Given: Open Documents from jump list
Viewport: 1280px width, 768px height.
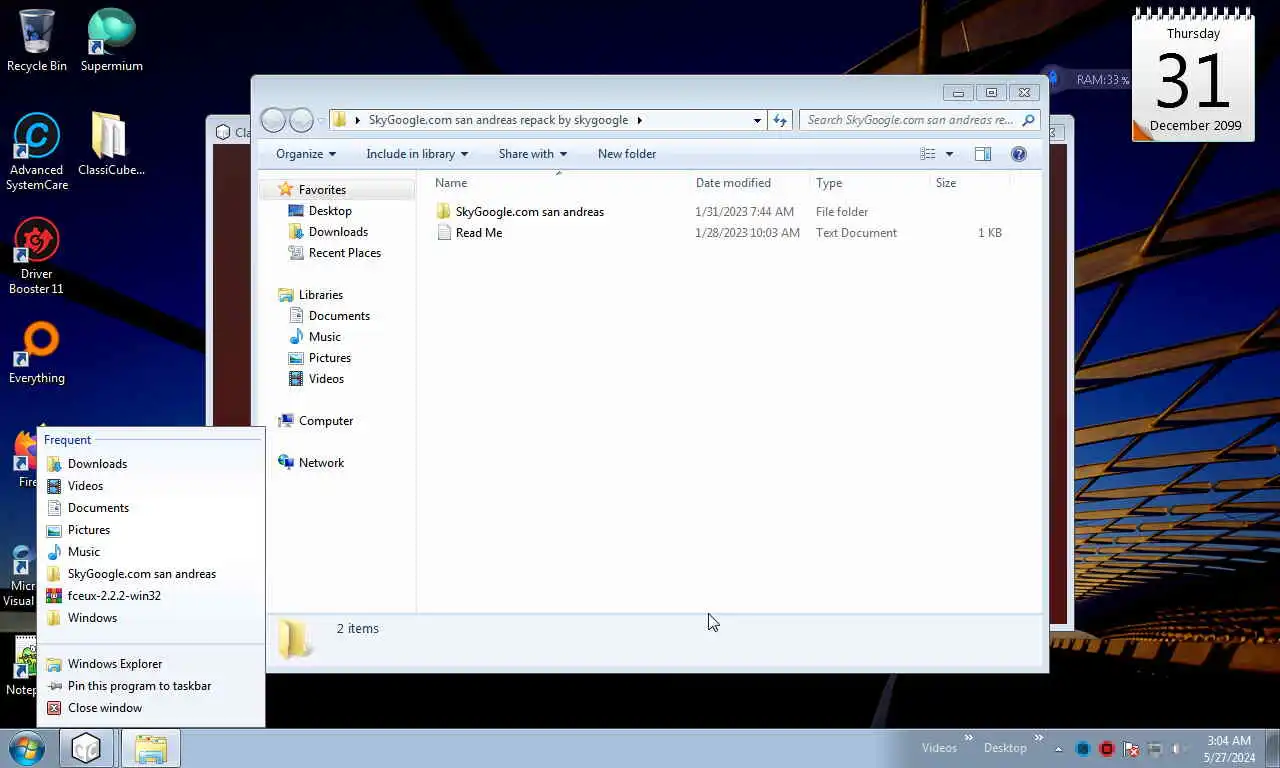Looking at the screenshot, I should coord(151,508).
